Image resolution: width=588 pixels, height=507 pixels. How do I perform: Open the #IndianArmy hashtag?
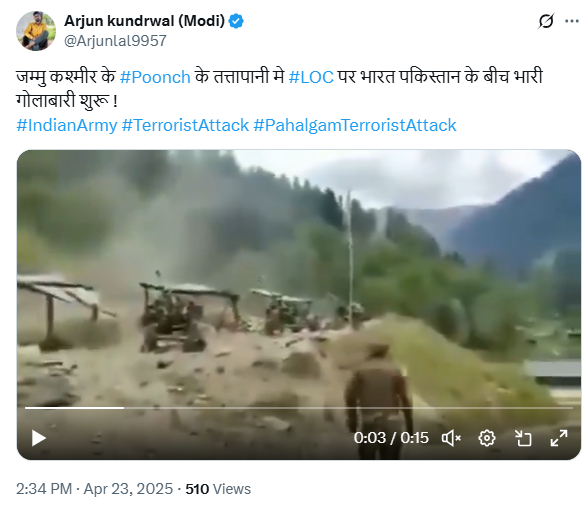pyautogui.click(x=67, y=125)
